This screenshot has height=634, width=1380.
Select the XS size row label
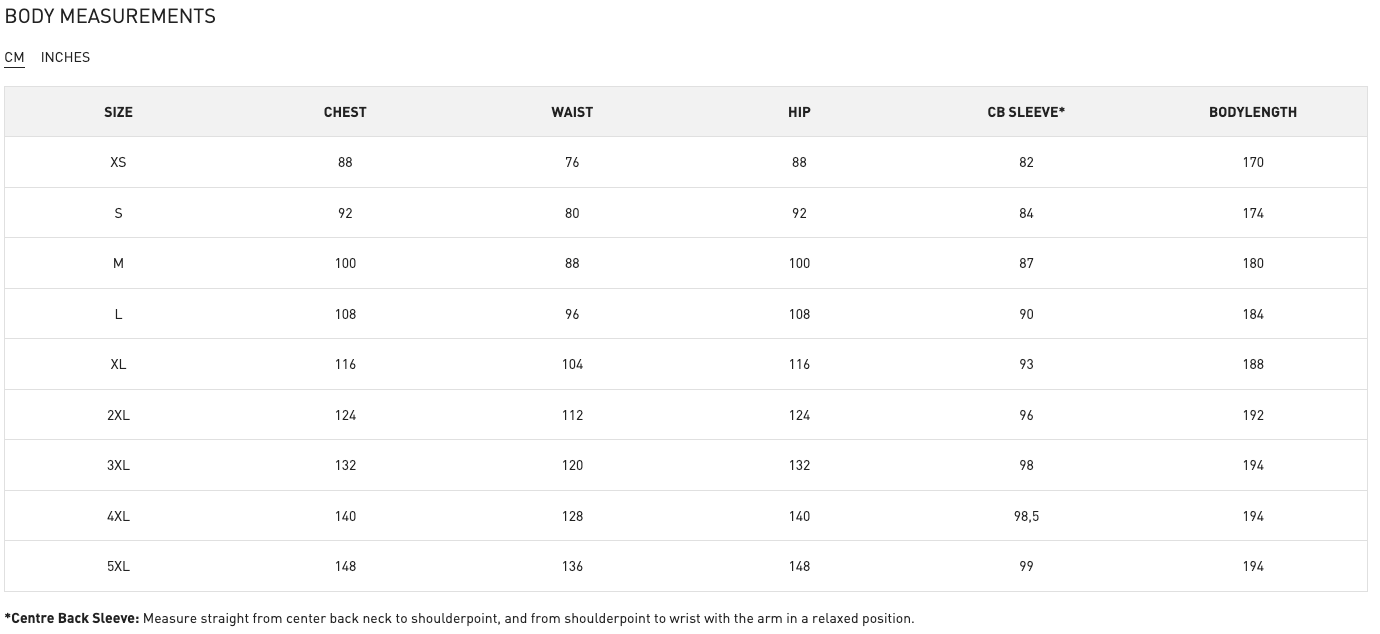click(x=118, y=162)
